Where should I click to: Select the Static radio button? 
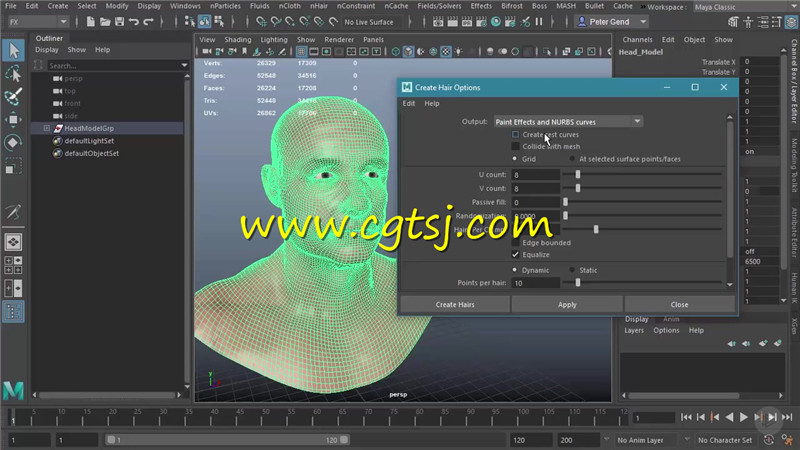[x=571, y=270]
